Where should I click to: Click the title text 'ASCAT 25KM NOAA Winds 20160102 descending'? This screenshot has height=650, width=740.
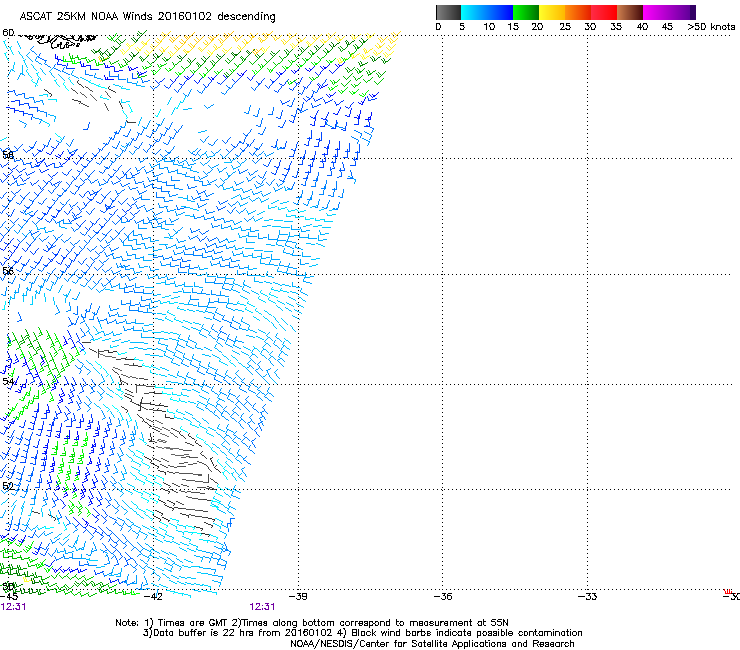click(x=148, y=17)
